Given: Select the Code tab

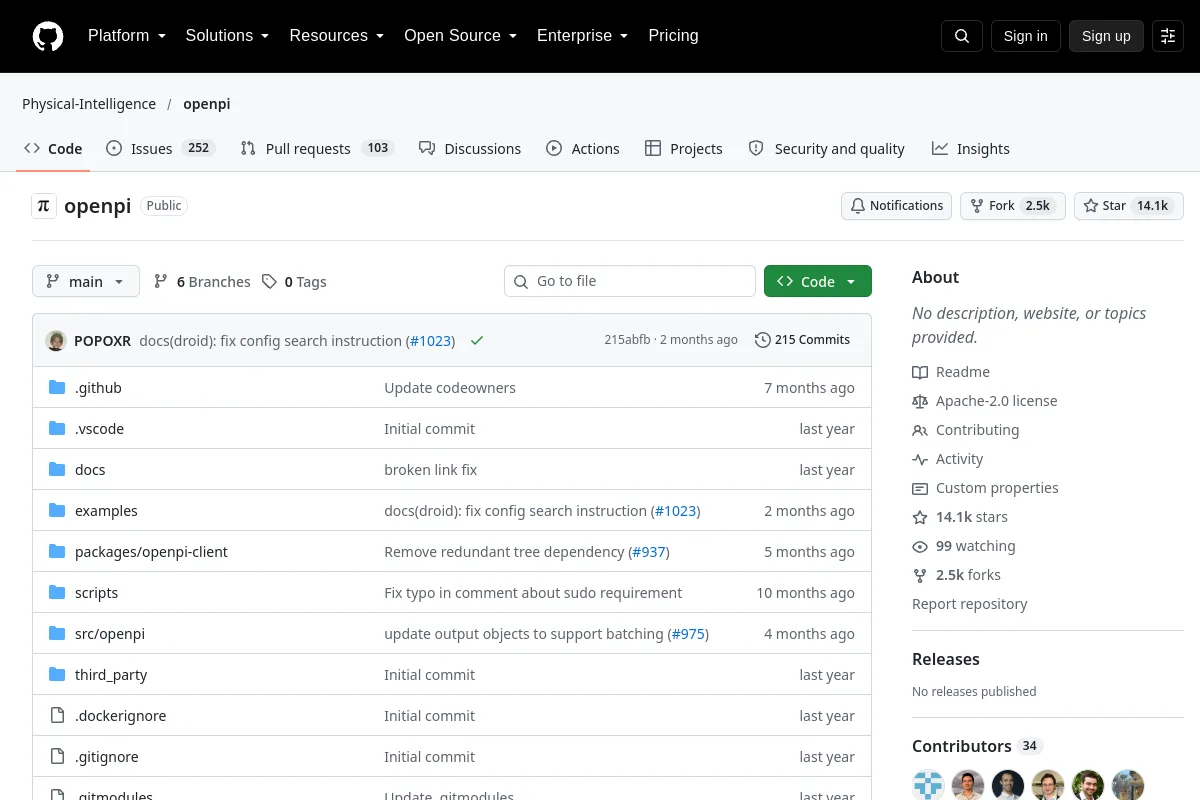Looking at the screenshot, I should pyautogui.click(x=53, y=148).
